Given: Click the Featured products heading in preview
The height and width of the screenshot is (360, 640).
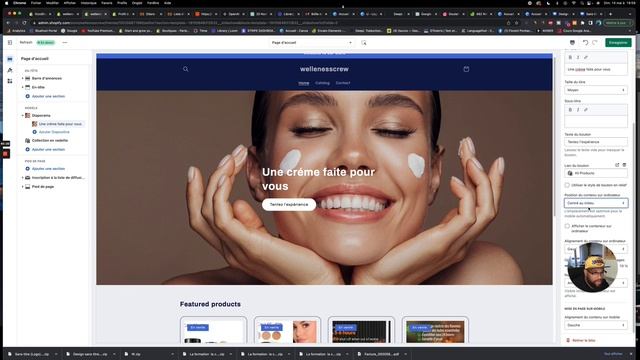Looking at the screenshot, I should point(210,304).
